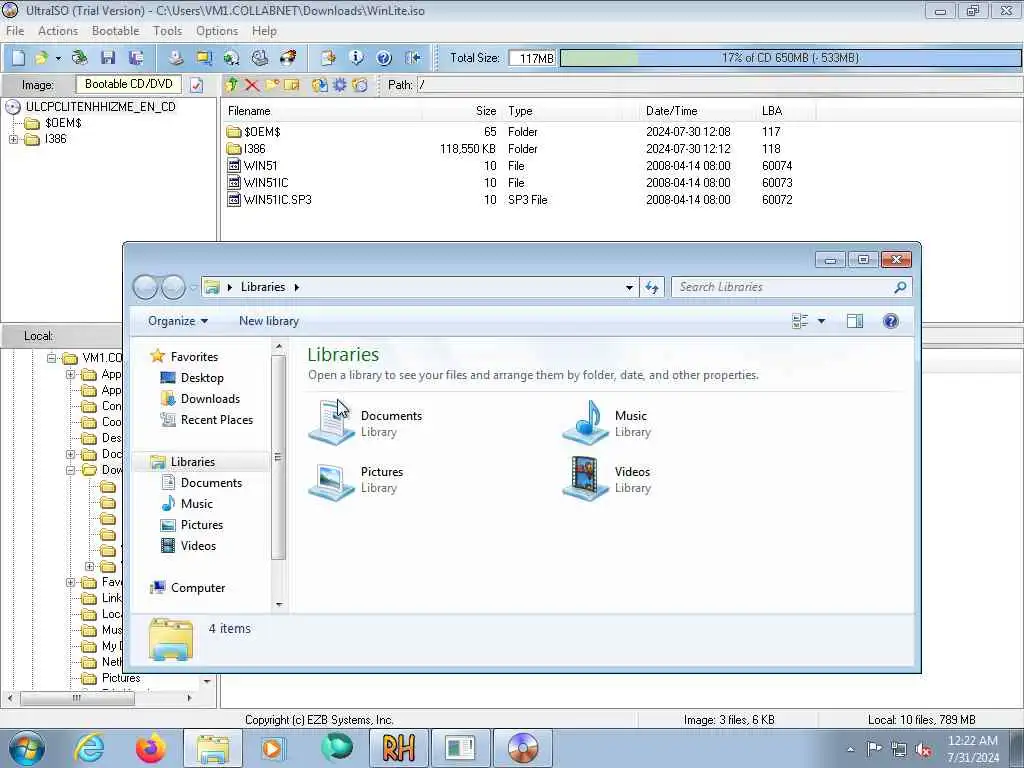This screenshot has width=1024, height=768.
Task: Launch Firefox from the taskbar
Action: coord(151,748)
